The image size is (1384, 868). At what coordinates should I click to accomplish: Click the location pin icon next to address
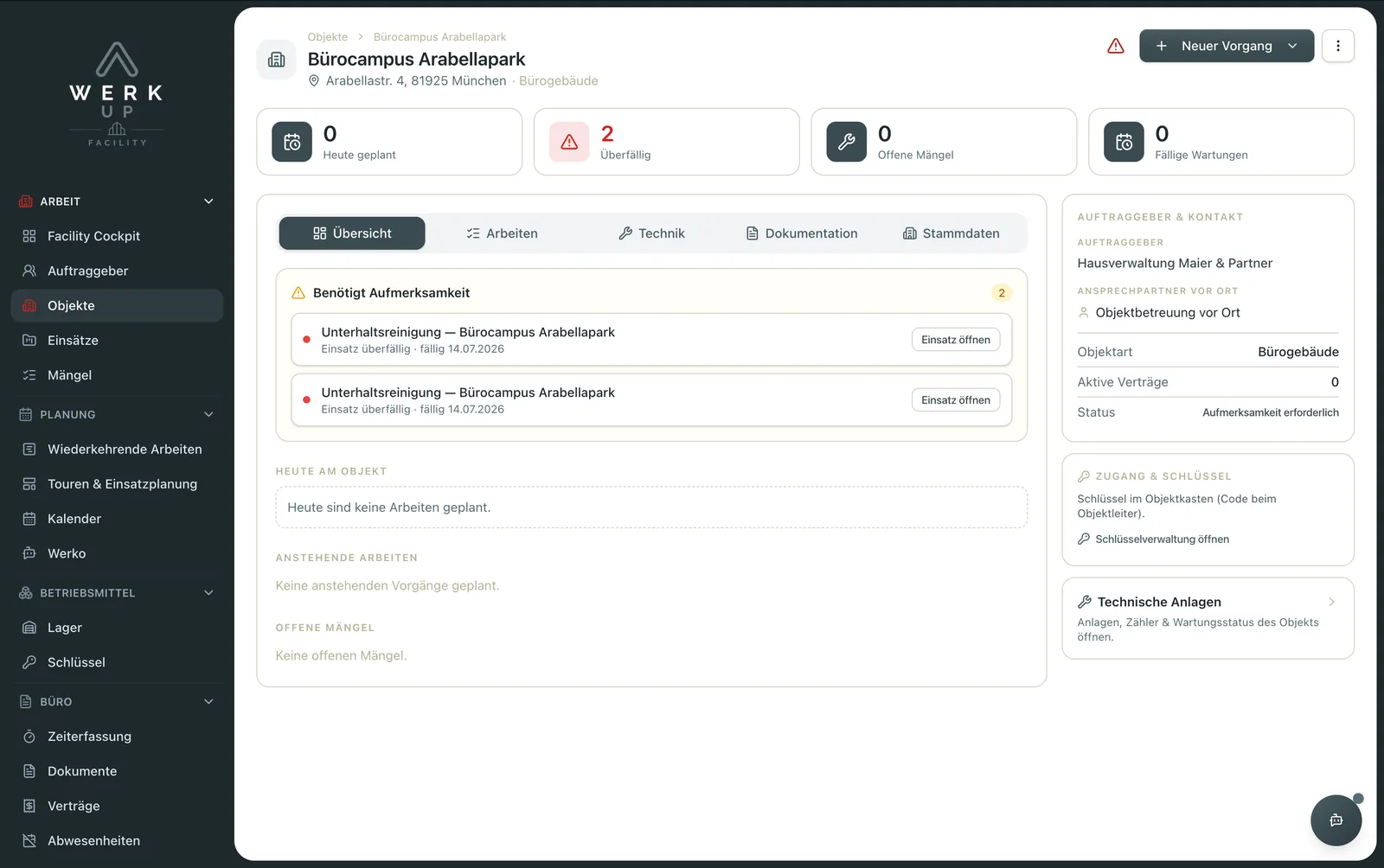[x=314, y=80]
